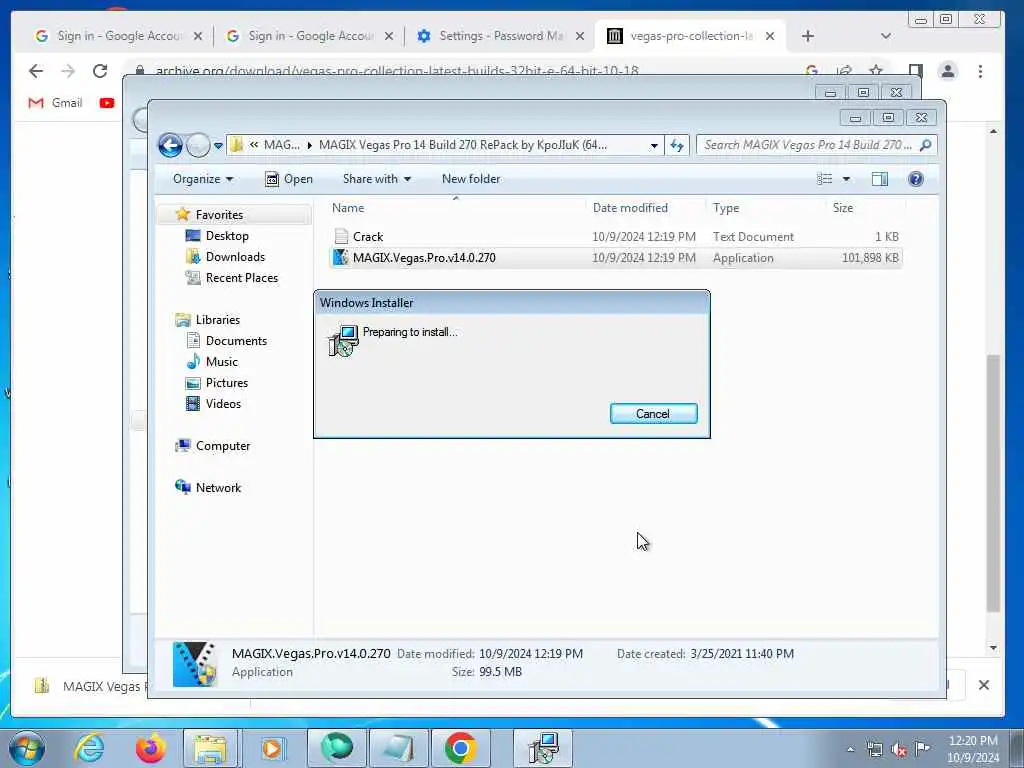1024x768 pixels.
Task: Click the large Vegas icon in details pane
Action: (x=195, y=664)
